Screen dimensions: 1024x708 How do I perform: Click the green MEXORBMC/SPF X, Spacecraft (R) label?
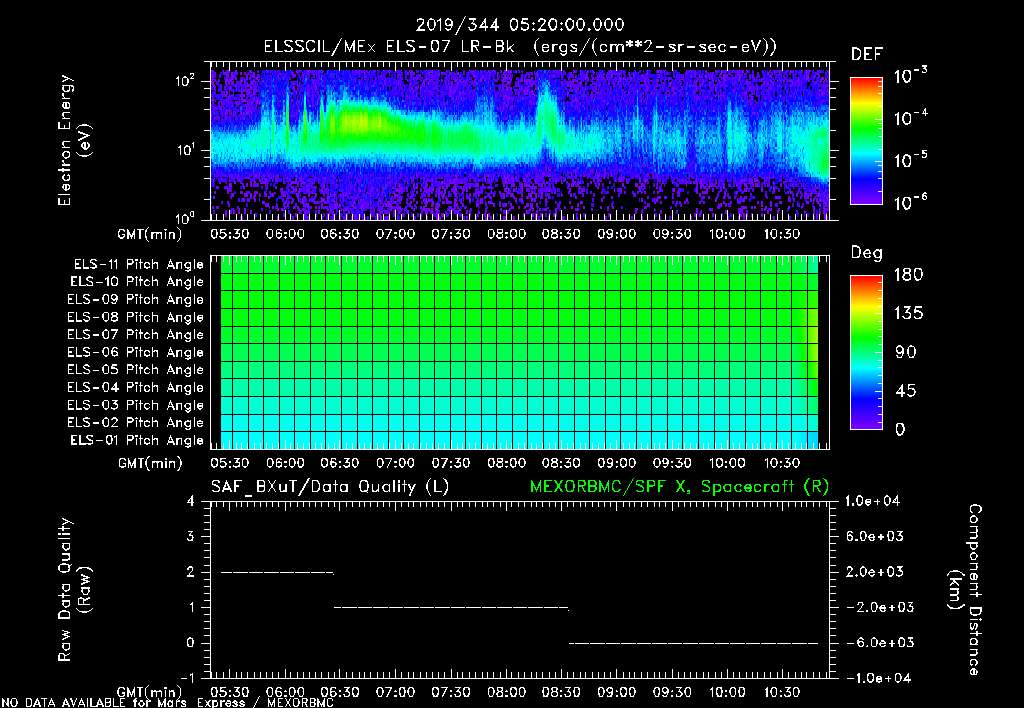pos(679,487)
